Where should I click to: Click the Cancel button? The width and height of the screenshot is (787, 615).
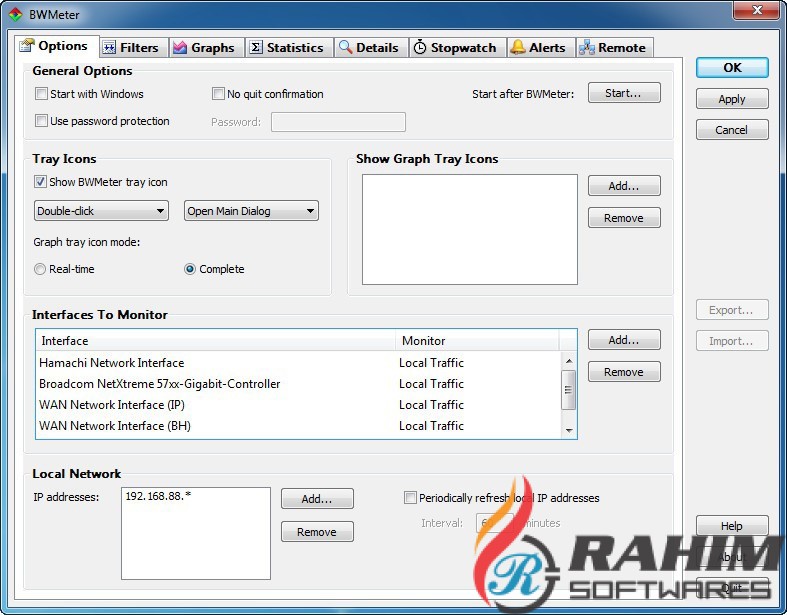click(x=732, y=130)
